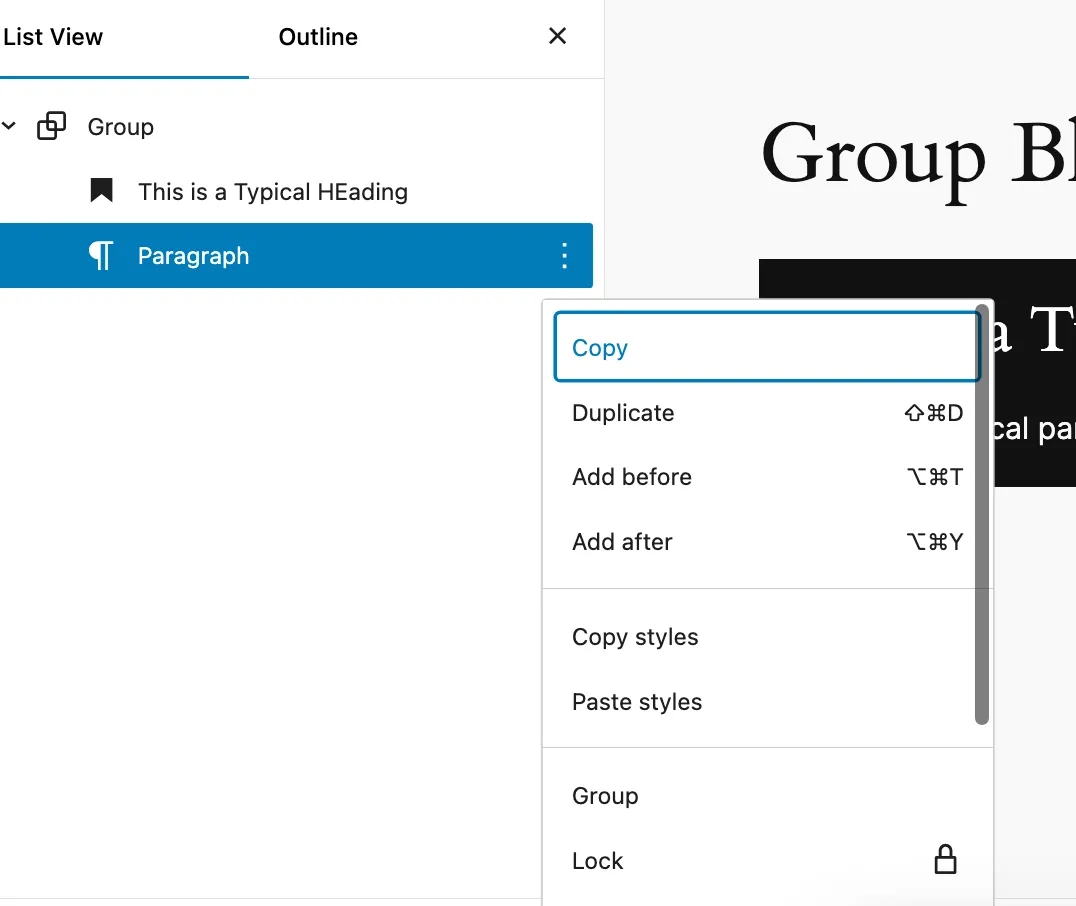Viewport: 1076px width, 906px height.
Task: Select Paste styles in the menu
Action: 637,702
